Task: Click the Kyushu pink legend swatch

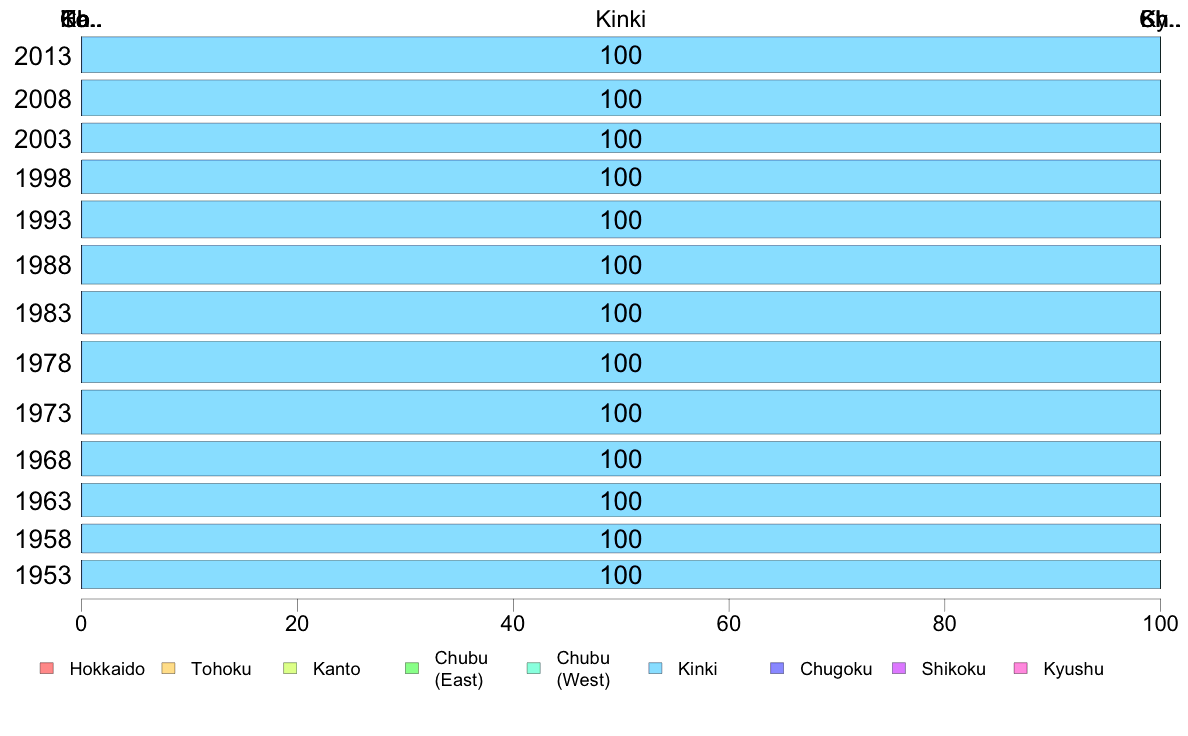Action: 1021,669
